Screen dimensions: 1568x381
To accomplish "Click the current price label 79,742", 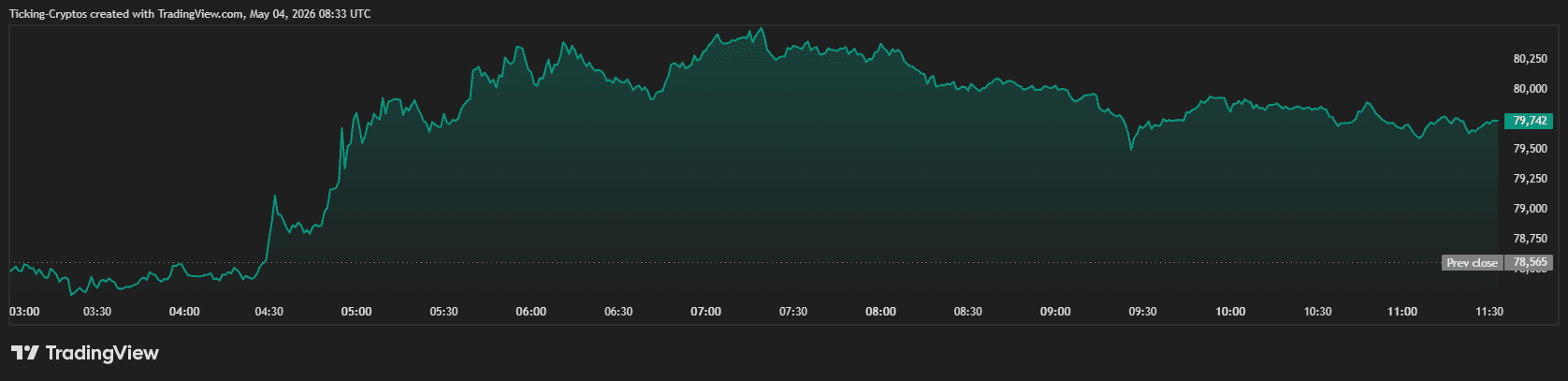I will [x=1528, y=121].
